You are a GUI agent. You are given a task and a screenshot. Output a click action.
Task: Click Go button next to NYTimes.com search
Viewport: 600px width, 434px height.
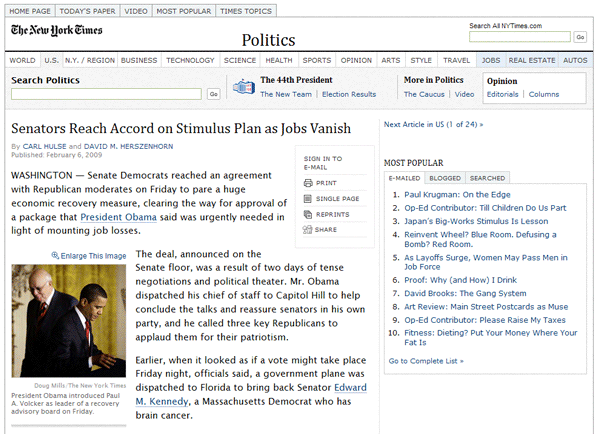[x=580, y=37]
